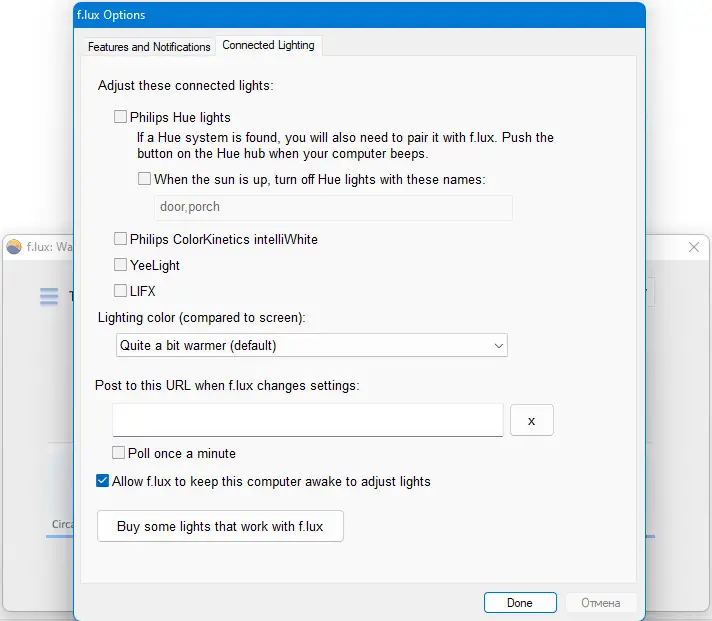Close the background f.lux window
This screenshot has height=621, width=712.
[x=694, y=247]
